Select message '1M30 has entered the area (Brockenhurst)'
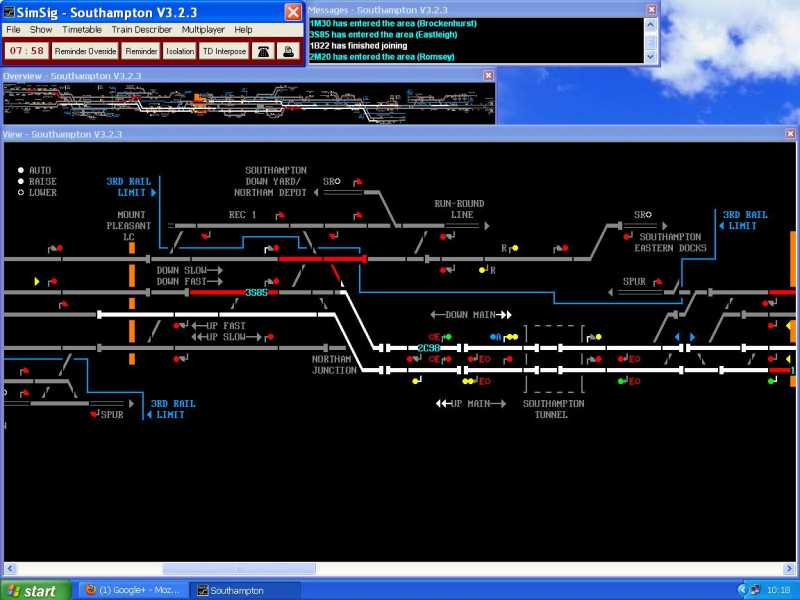 click(x=393, y=23)
